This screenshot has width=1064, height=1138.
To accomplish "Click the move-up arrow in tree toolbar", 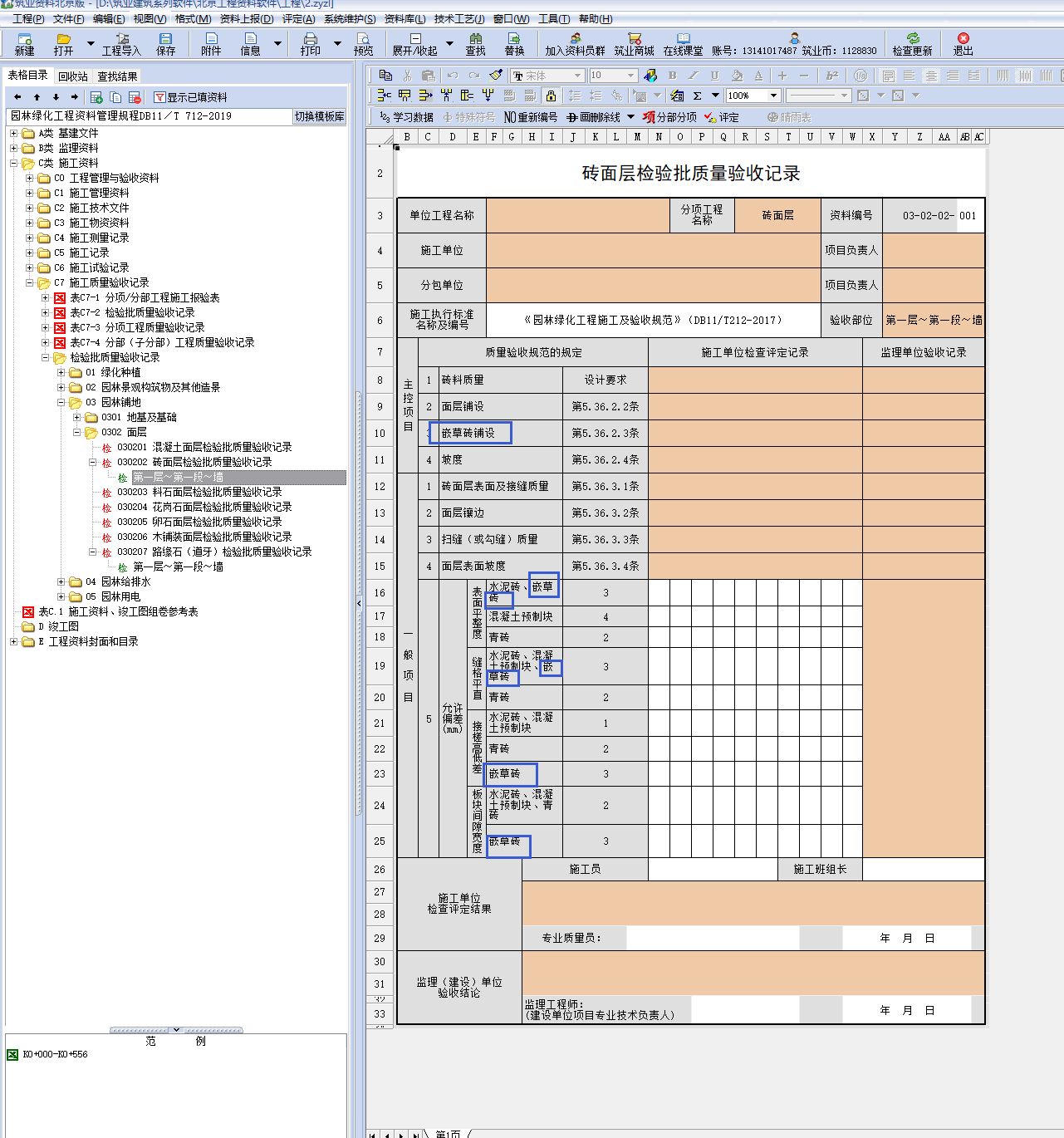I will (37, 97).
